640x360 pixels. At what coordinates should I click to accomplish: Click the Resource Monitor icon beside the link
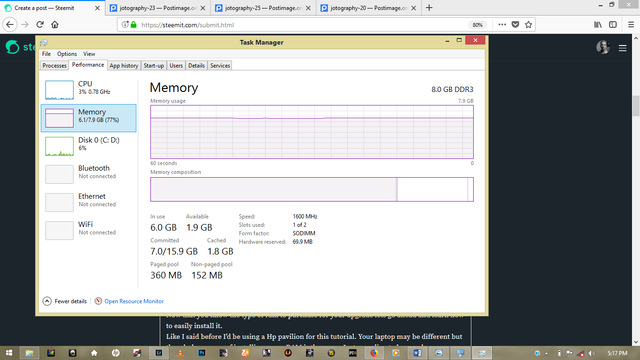pos(98,301)
